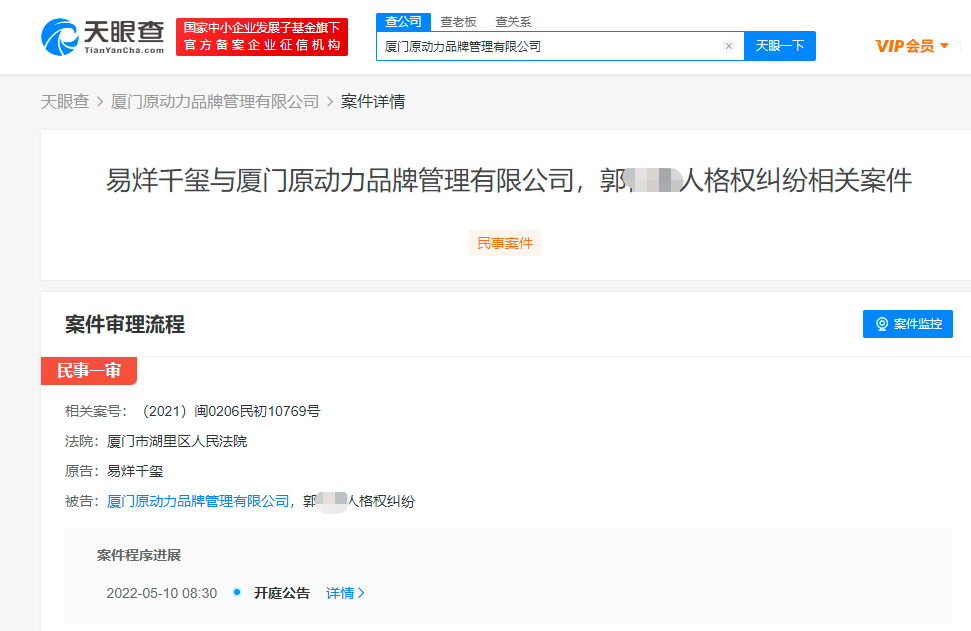
Task: Click the 案件详情 breadcrumb text
Action: point(373,102)
